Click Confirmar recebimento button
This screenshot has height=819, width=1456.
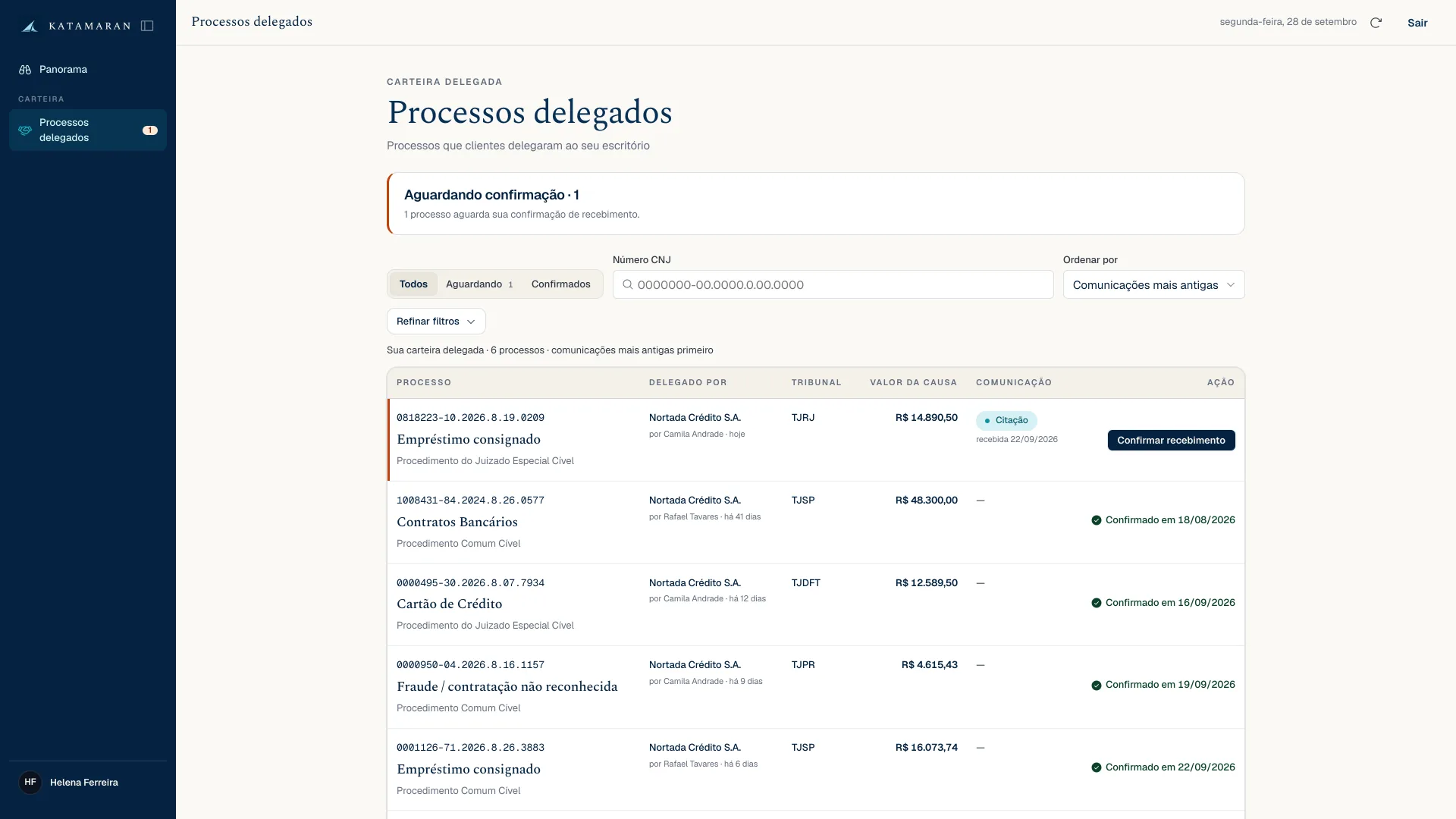[x=1171, y=441]
